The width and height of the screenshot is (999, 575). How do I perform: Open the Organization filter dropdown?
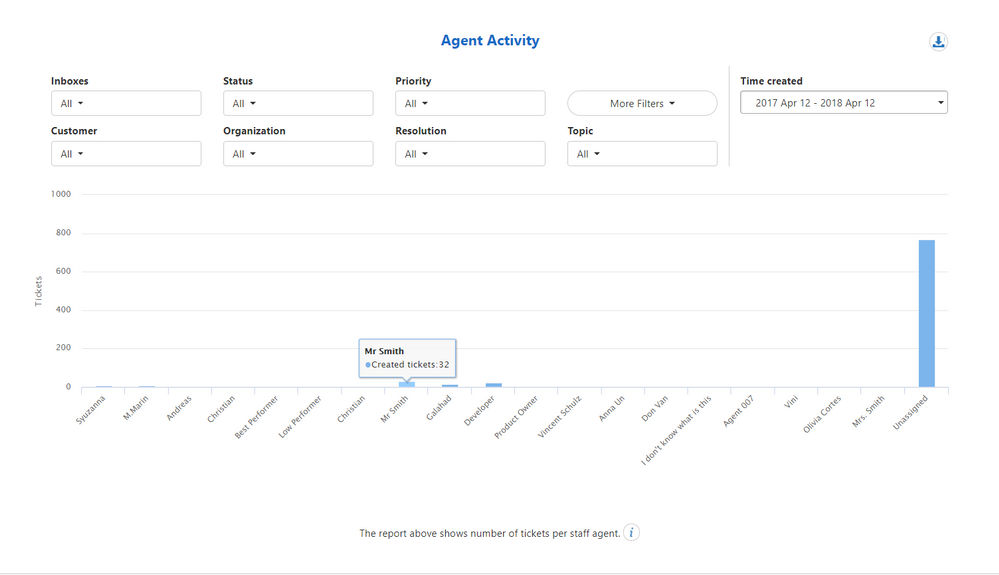298,153
